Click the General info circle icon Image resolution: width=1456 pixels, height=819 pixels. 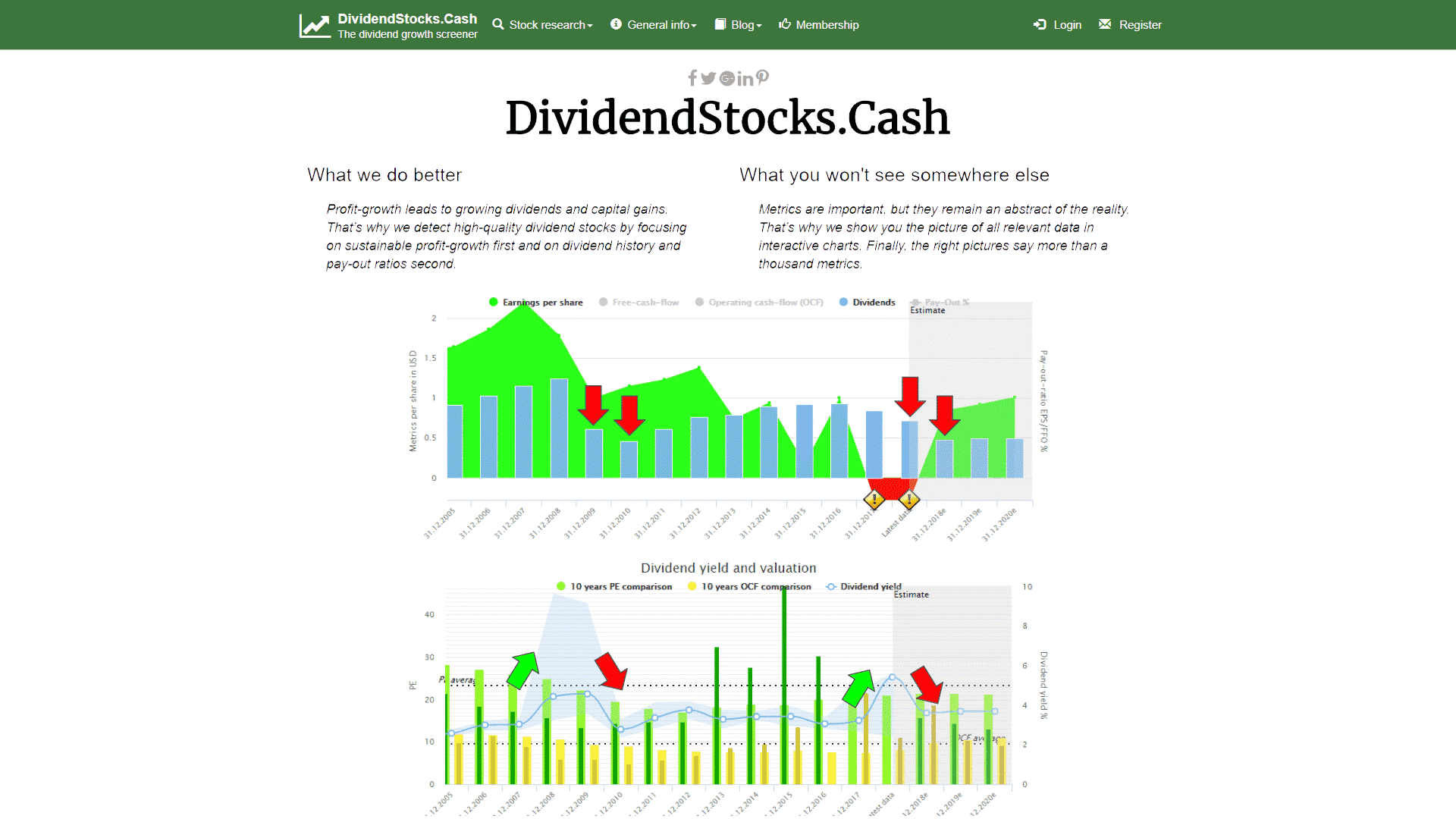coord(616,24)
